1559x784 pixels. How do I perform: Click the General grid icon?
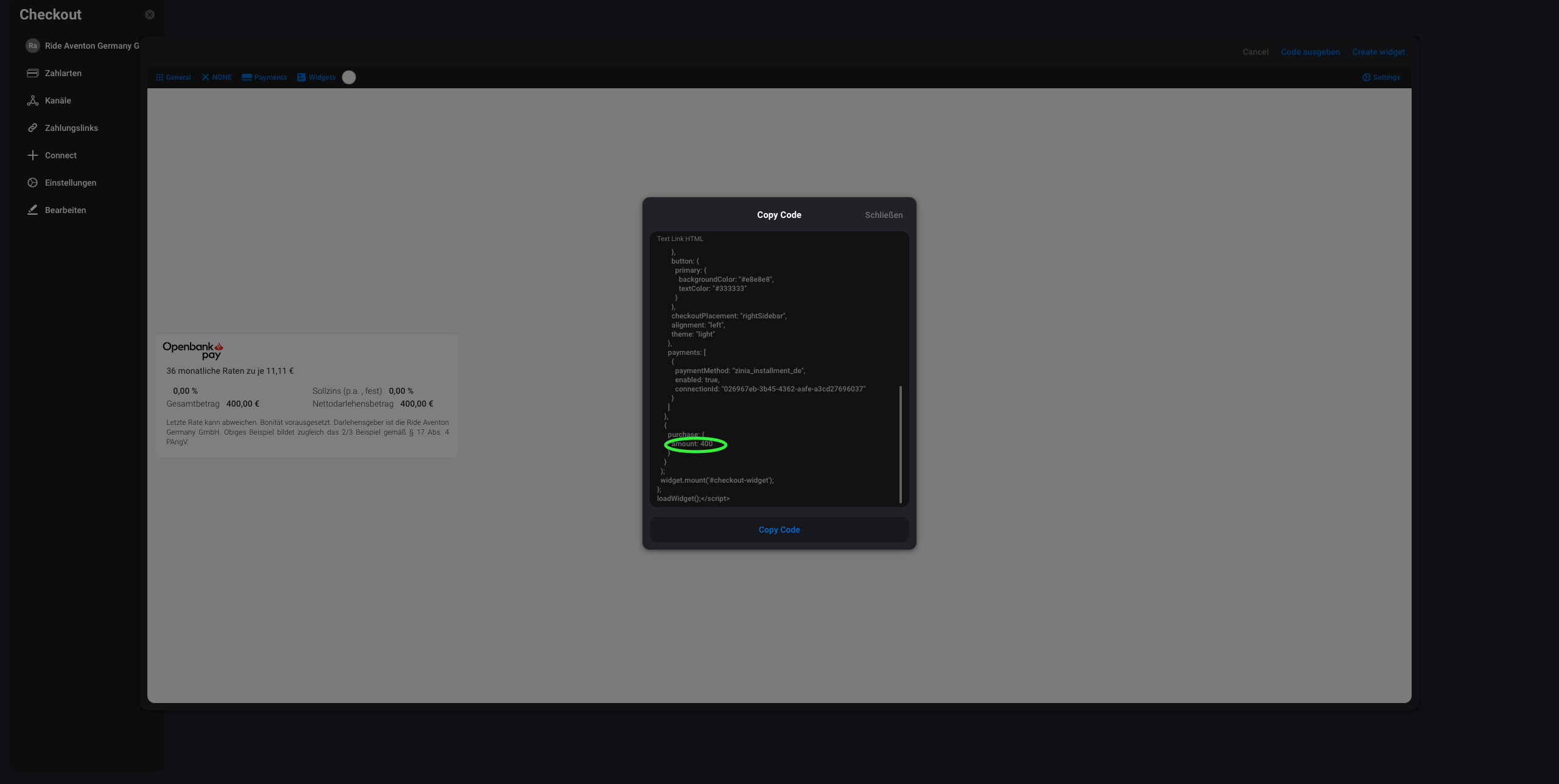(160, 77)
